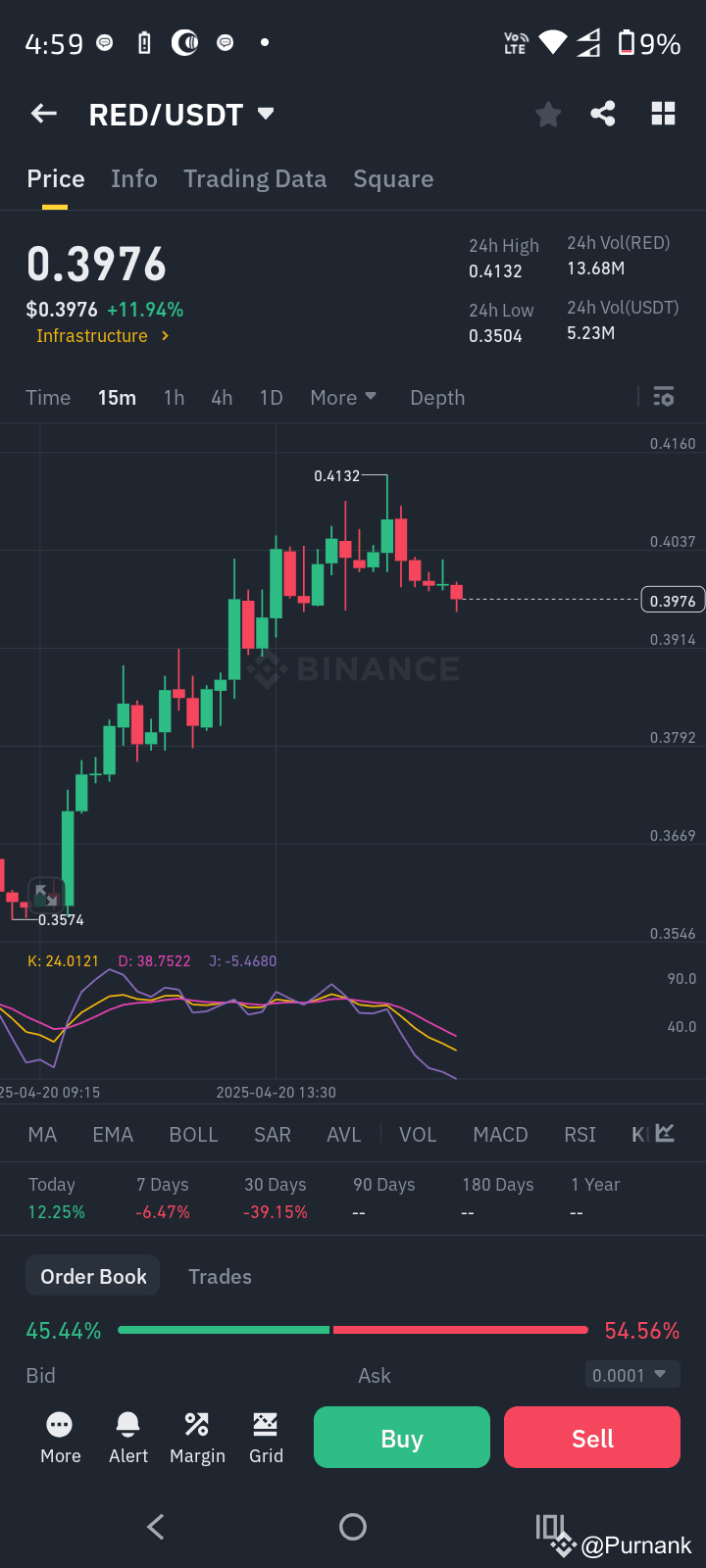The image size is (706, 1568).
Task: Tap the 54.56% ask percentage
Action: tap(642, 1330)
